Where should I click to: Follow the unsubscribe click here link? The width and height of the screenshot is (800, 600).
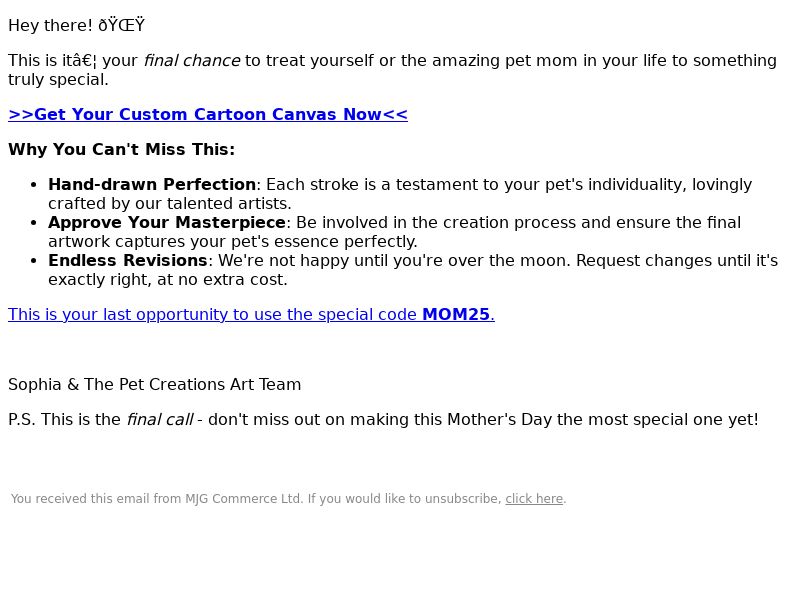pyautogui.click(x=534, y=498)
